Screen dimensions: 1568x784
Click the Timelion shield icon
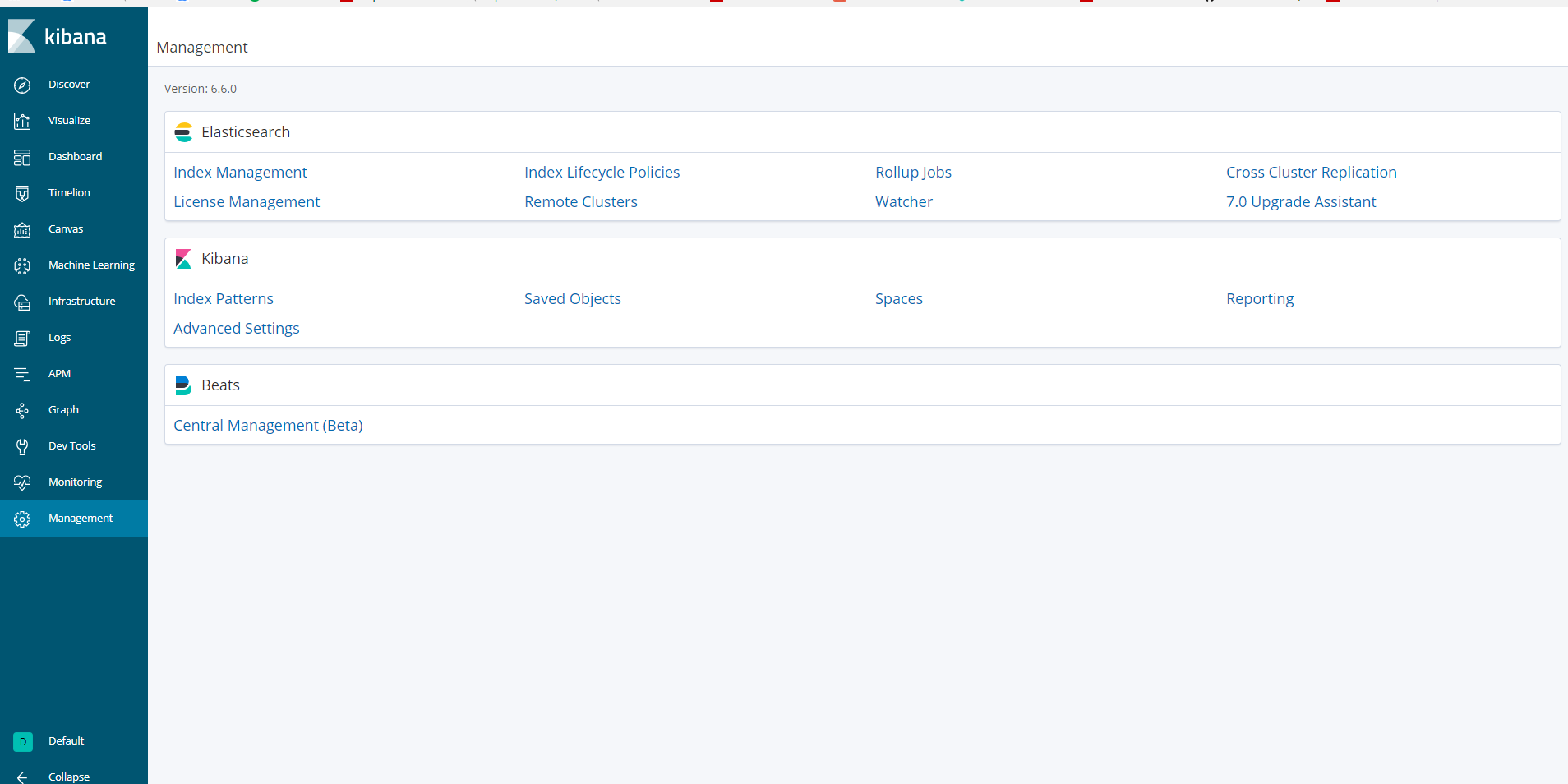pyautogui.click(x=22, y=193)
